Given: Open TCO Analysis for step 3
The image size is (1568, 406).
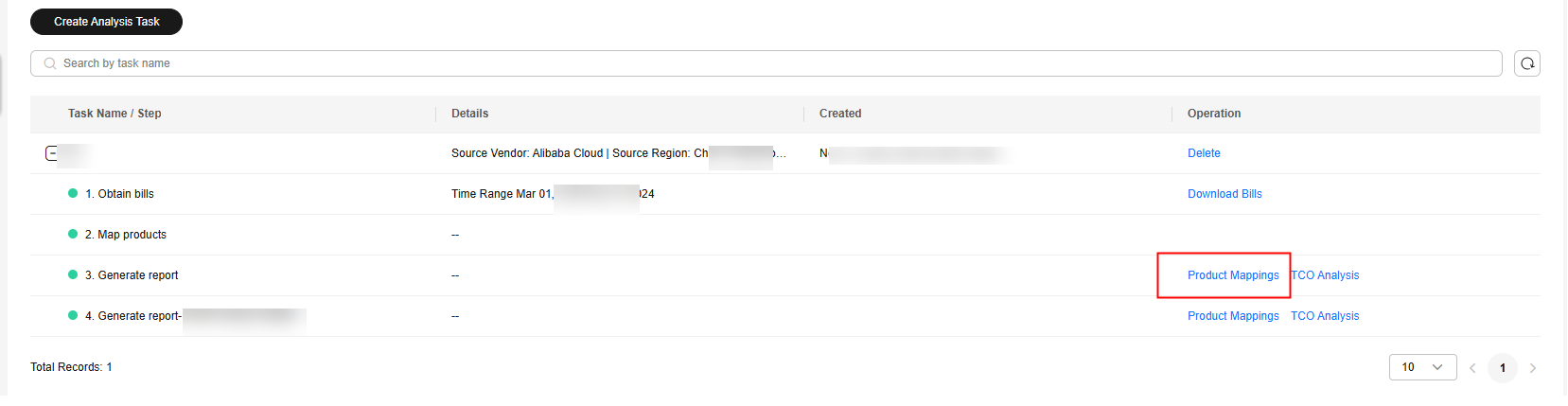Looking at the screenshot, I should click(1325, 275).
